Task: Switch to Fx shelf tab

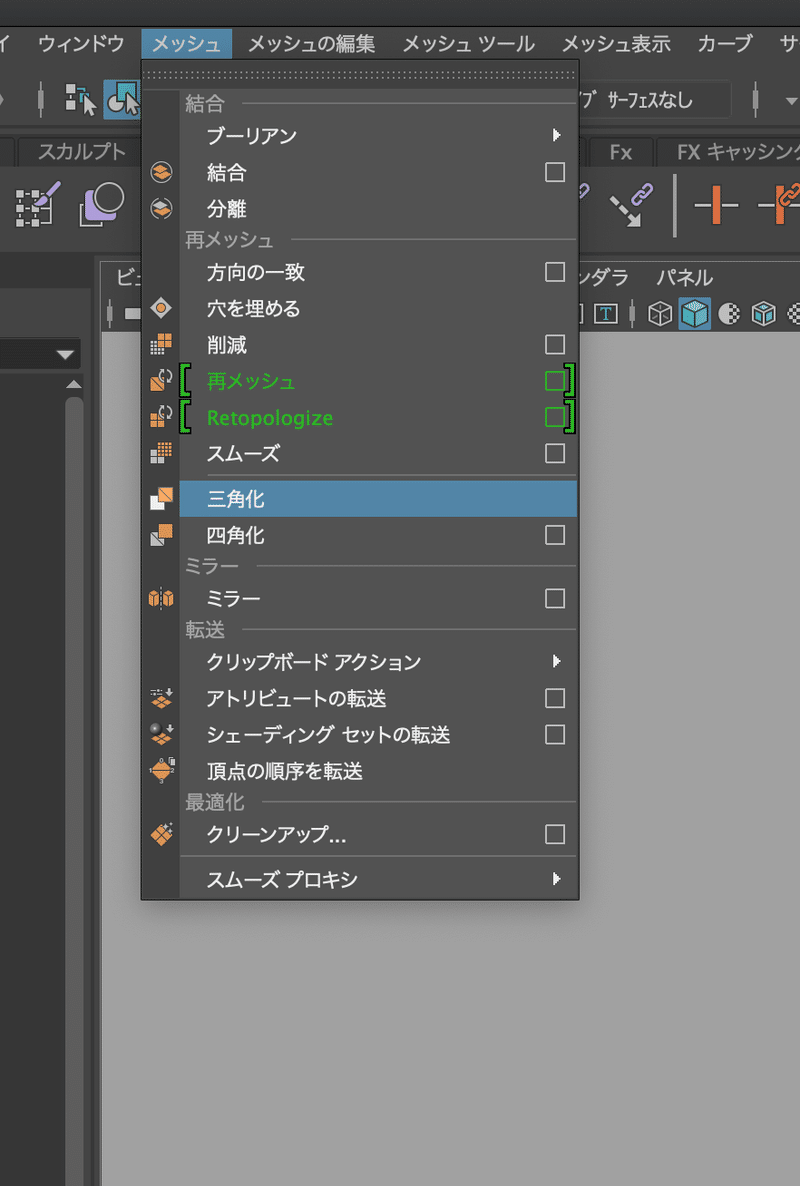Action: (x=621, y=152)
